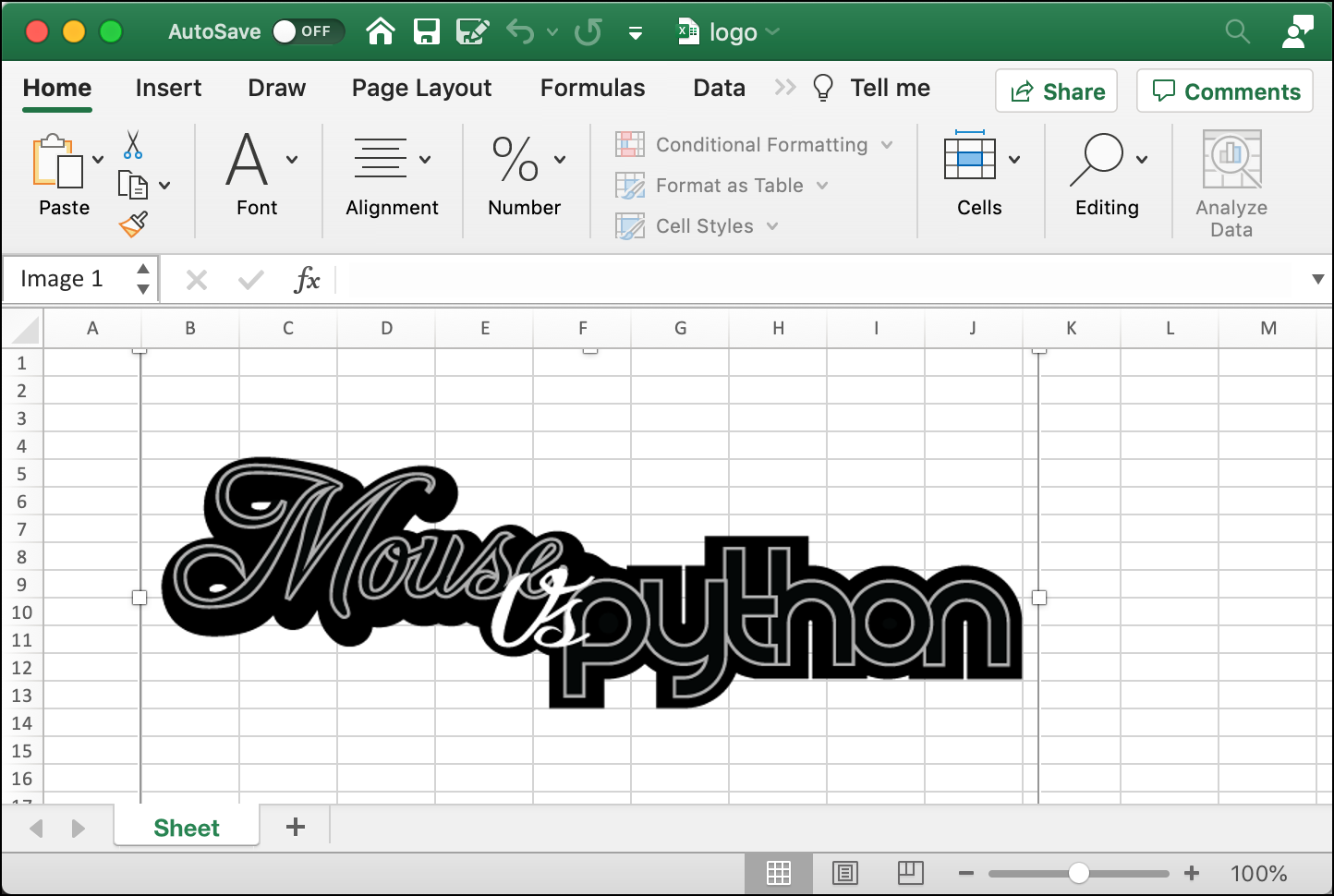Switch to Page Break Preview icon
Viewport: 1334px width, 896px height.
coord(910,873)
